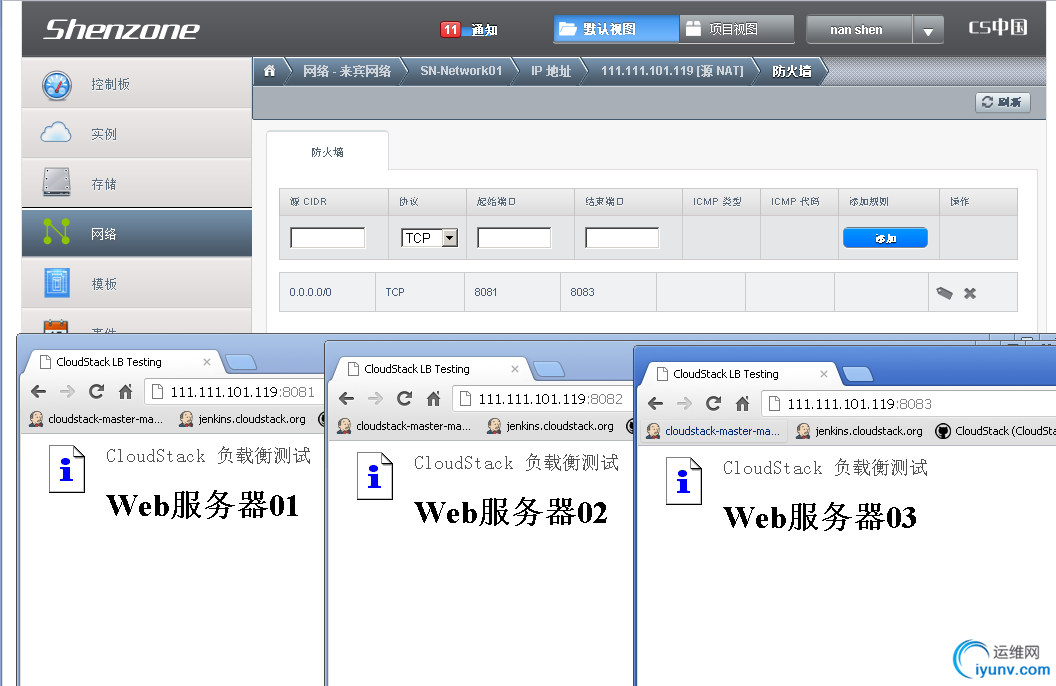The height and width of the screenshot is (686, 1056).
Task: Go to IP 地址 breadcrumb
Action: pos(551,71)
